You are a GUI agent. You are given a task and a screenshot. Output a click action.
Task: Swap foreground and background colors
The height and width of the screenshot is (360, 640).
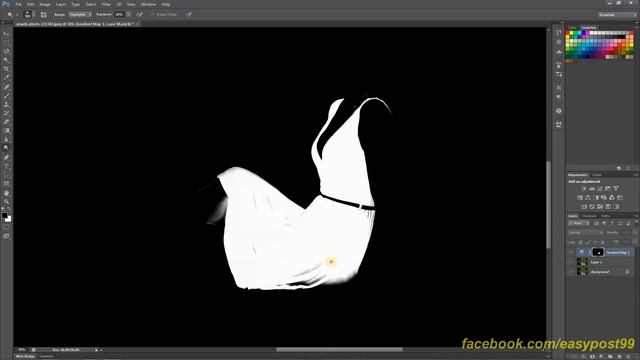coord(9,209)
